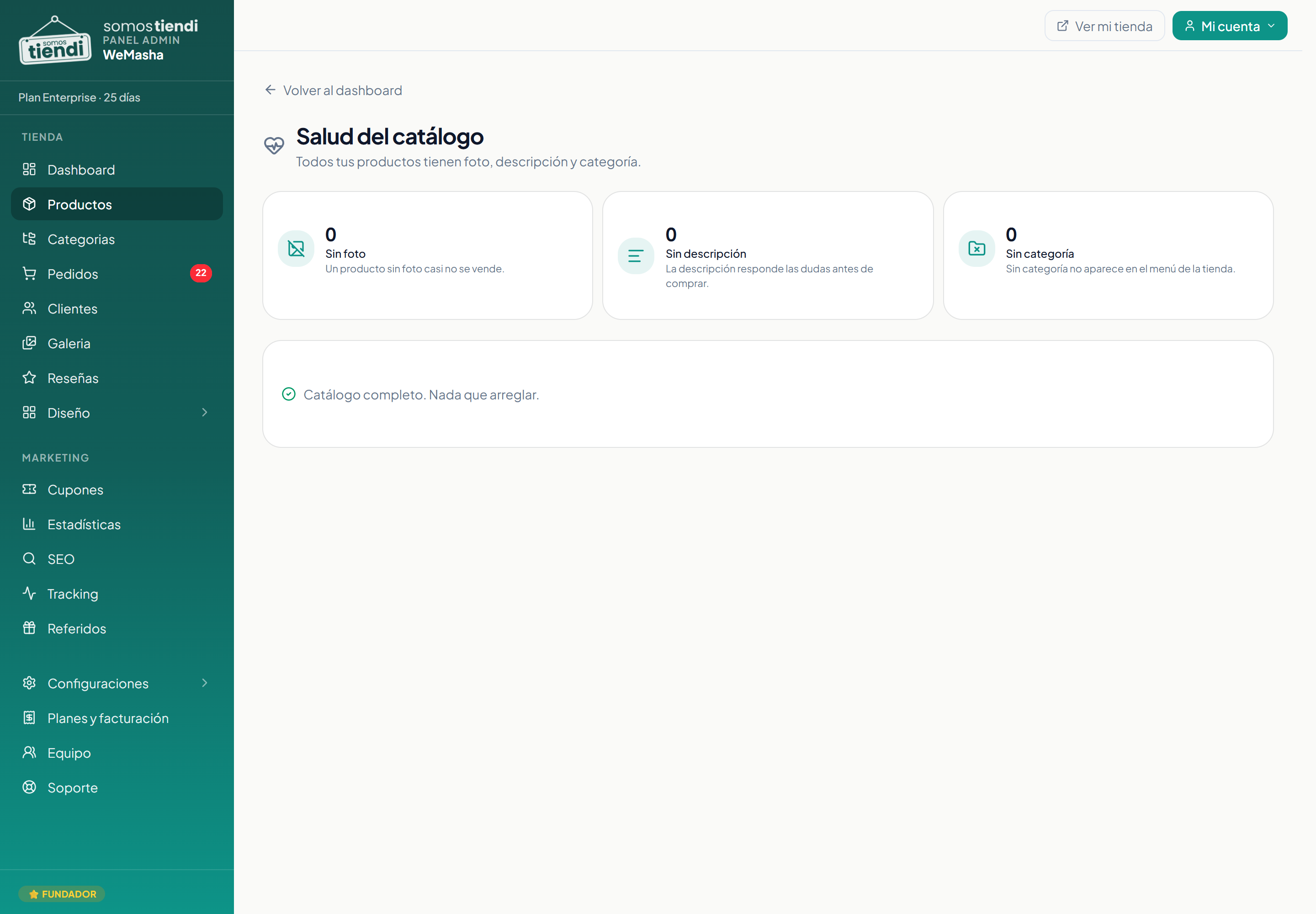Go to Dashboard in the sidebar
Screen dimensions: 1316x914
[x=117, y=170]
